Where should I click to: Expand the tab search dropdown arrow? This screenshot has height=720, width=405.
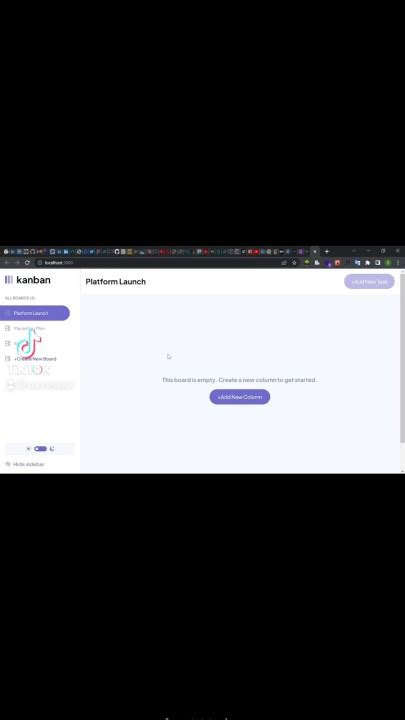(354, 251)
